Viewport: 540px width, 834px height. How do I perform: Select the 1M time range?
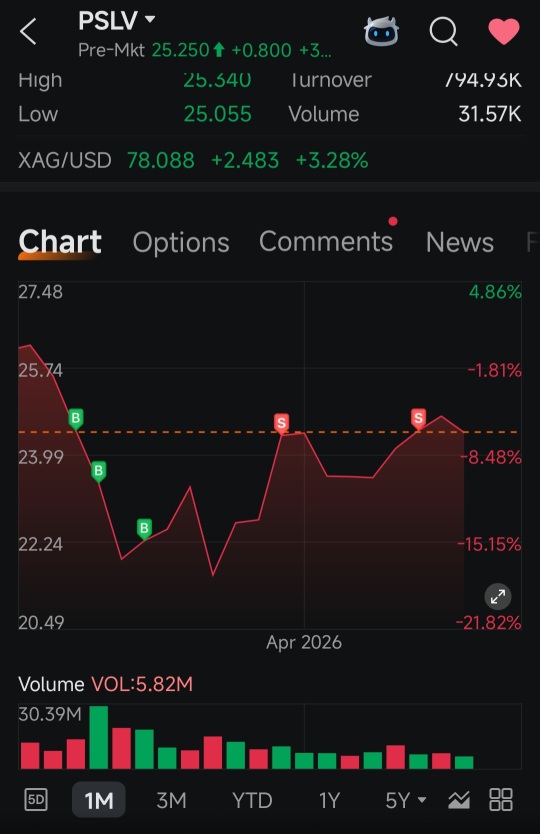pos(99,799)
